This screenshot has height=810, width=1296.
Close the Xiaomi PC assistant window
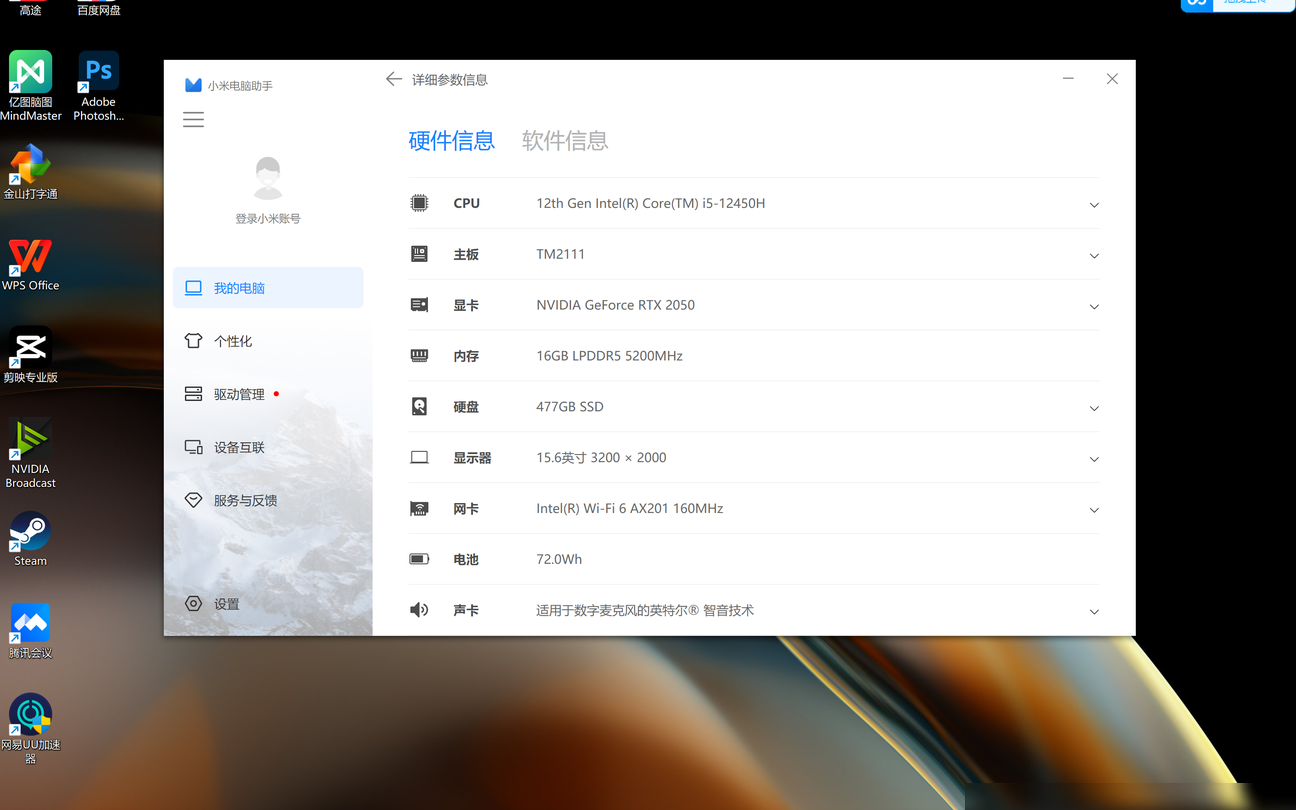coord(1112,79)
